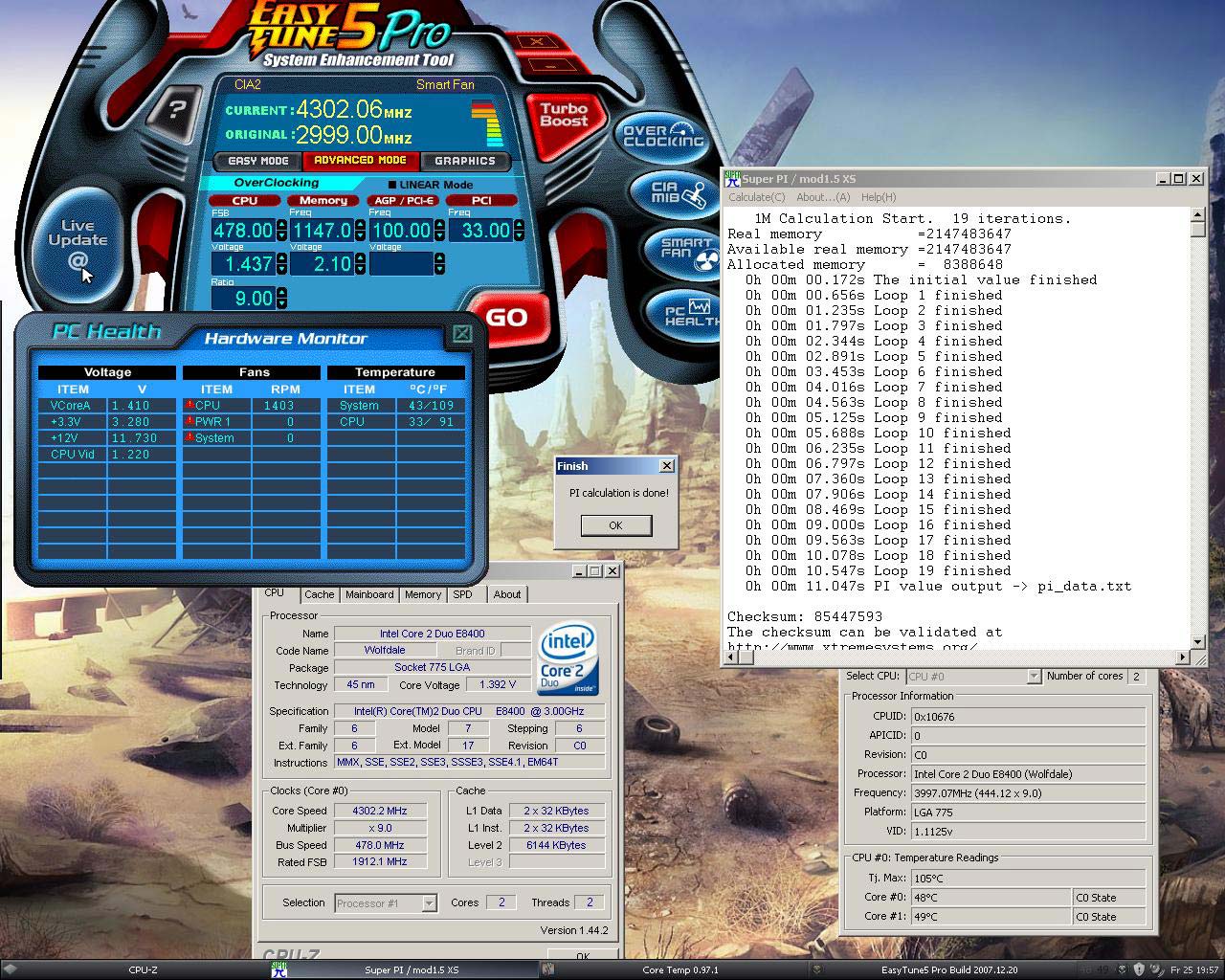Image resolution: width=1225 pixels, height=980 pixels.
Task: Click Super PI vertical scrollbar up arrow
Action: pos(1197,214)
